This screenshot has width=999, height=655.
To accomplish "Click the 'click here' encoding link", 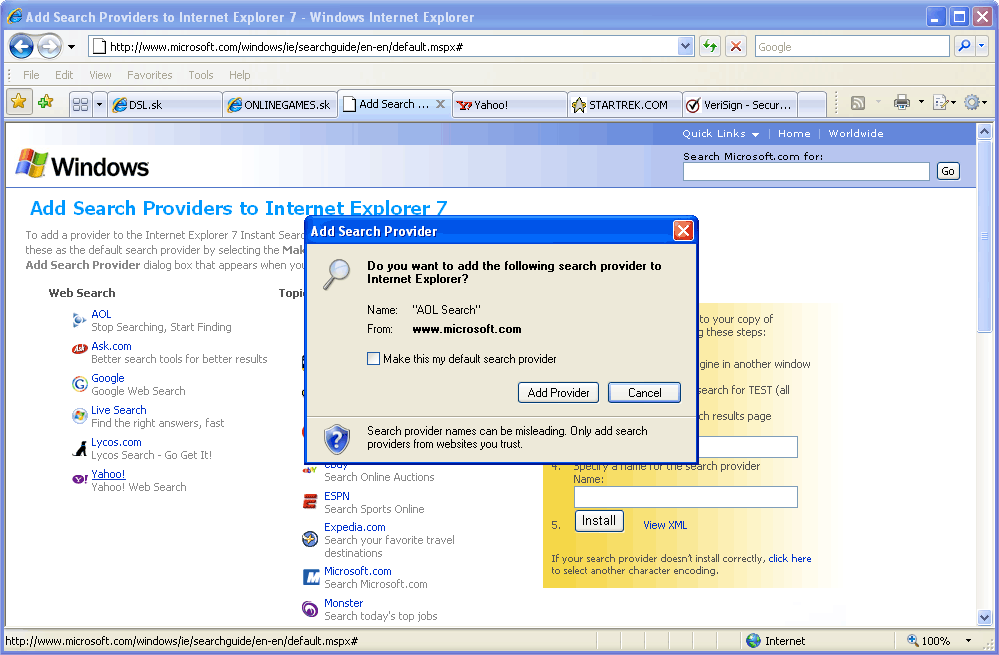I will 789,558.
